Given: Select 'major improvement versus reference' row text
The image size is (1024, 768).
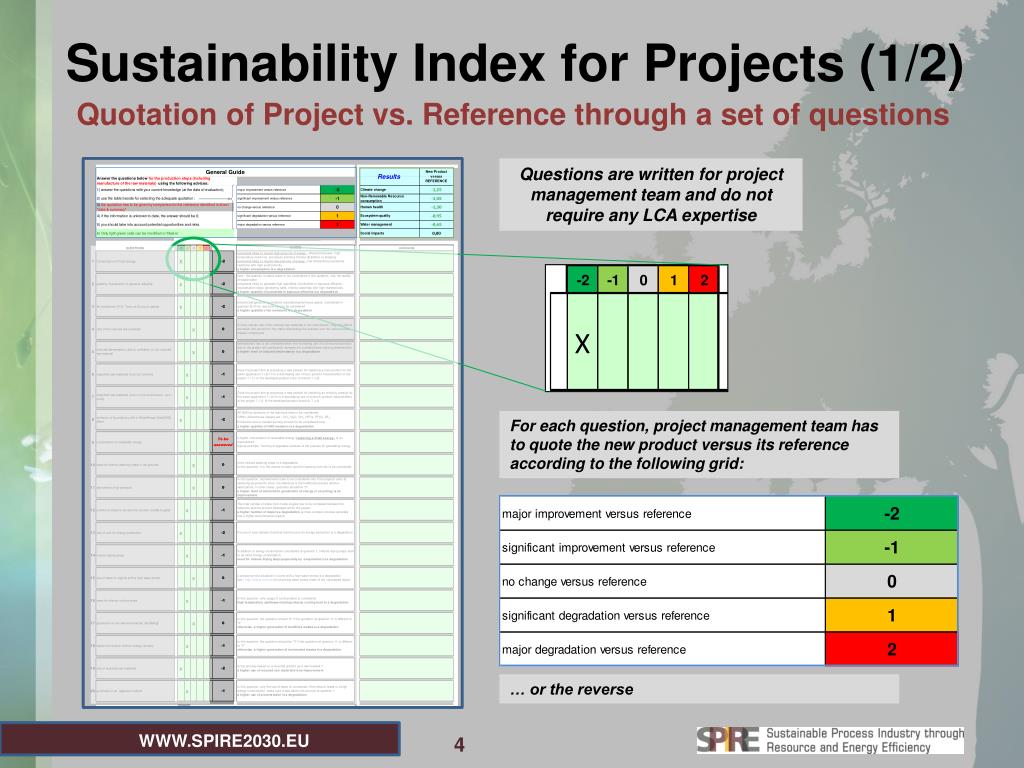Looking at the screenshot, I should (x=596, y=514).
